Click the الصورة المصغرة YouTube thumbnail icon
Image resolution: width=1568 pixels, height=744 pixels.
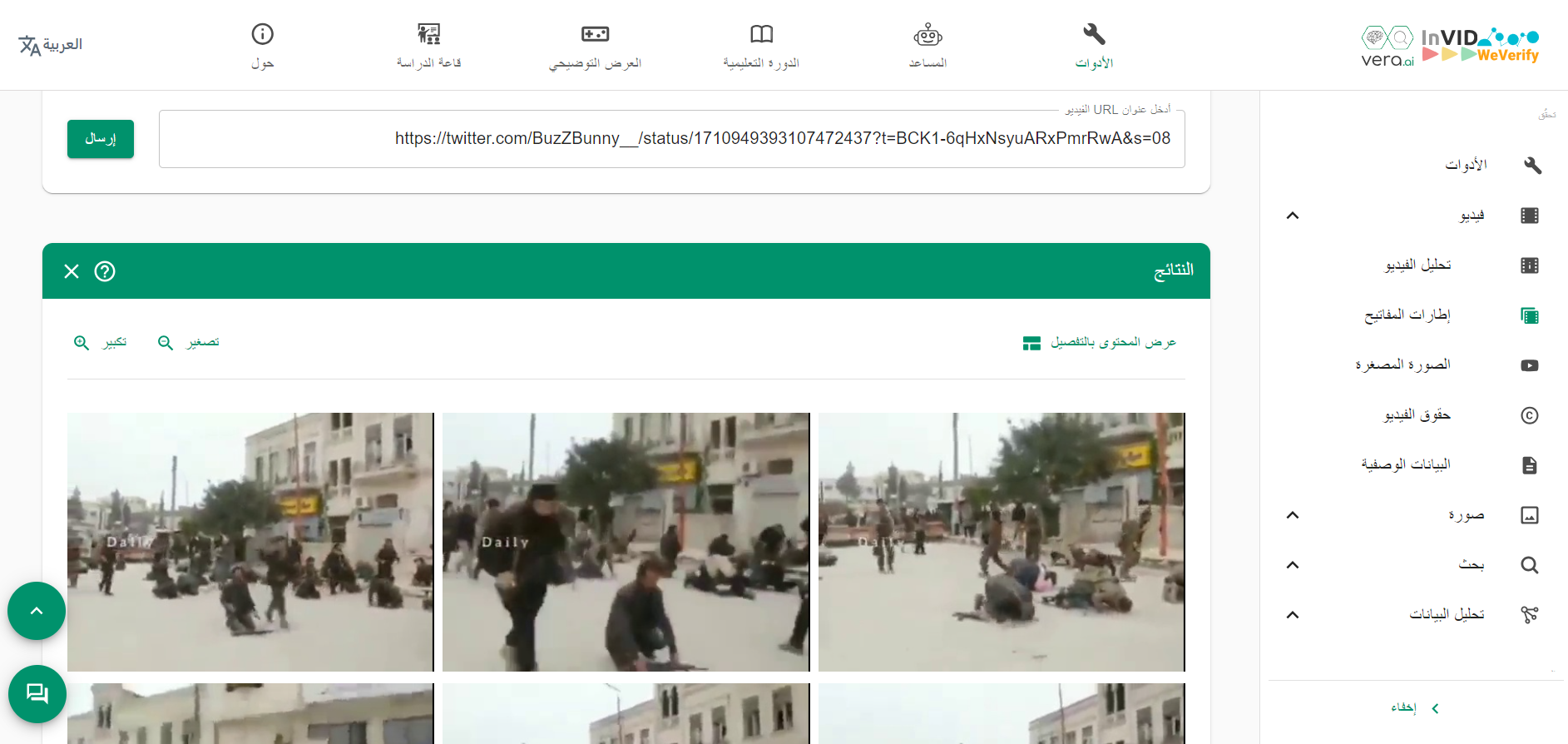(x=1530, y=365)
